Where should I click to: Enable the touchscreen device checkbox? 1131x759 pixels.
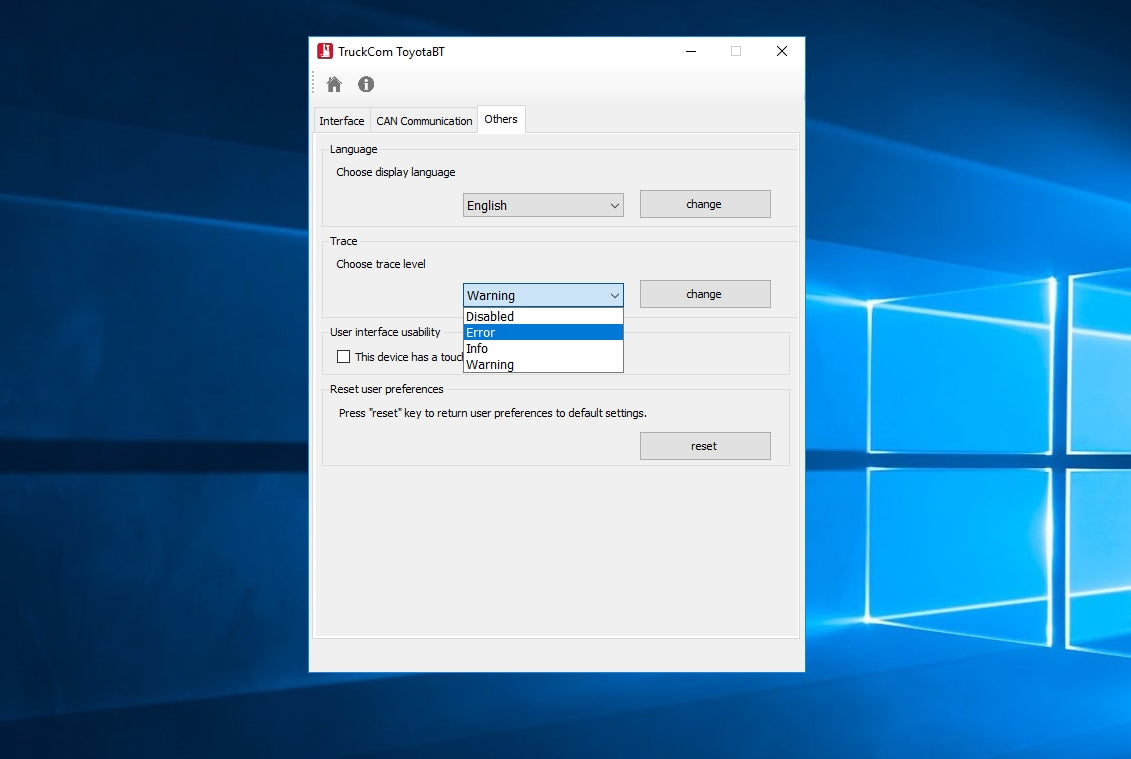point(344,357)
